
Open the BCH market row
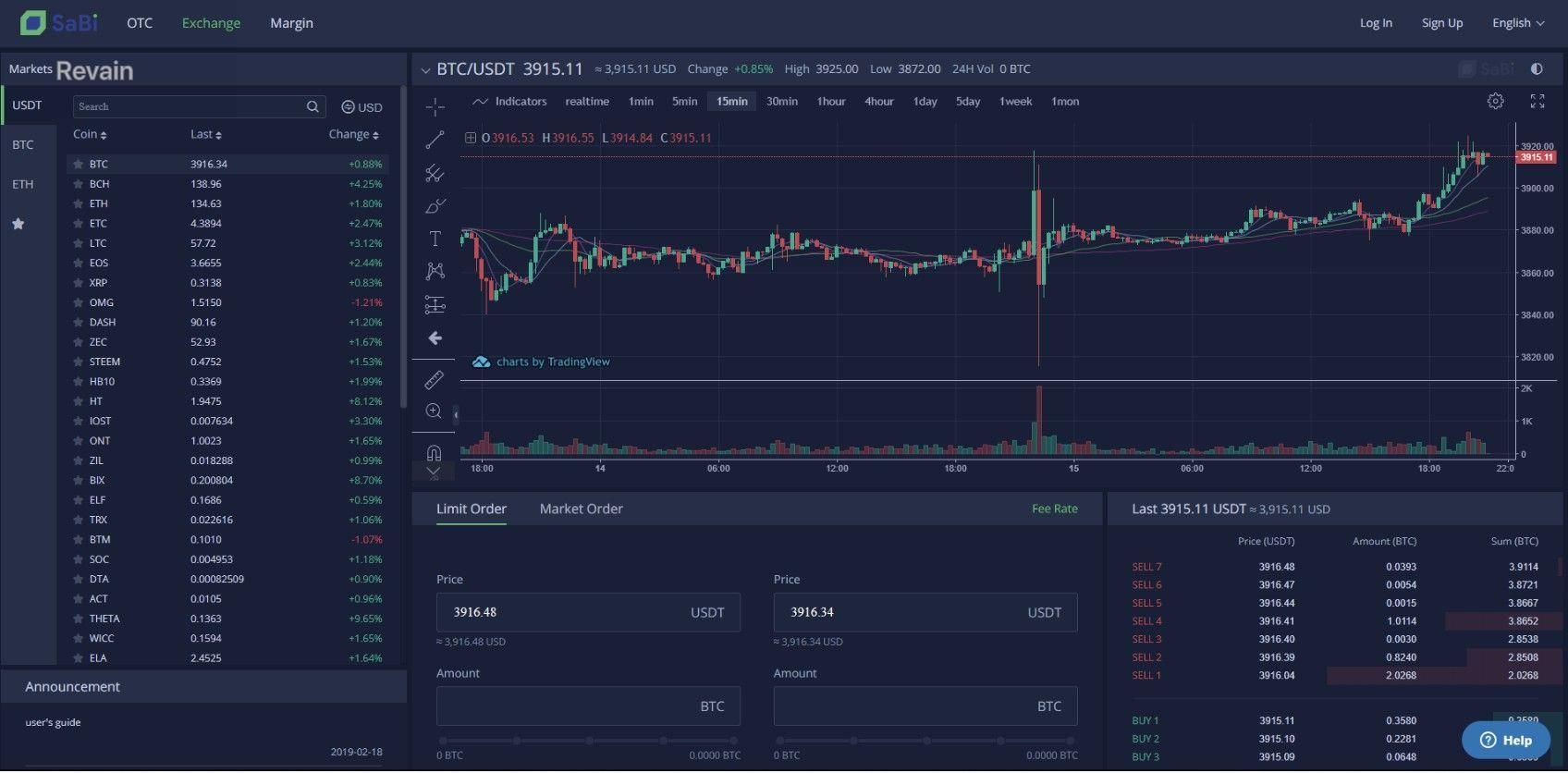point(229,184)
